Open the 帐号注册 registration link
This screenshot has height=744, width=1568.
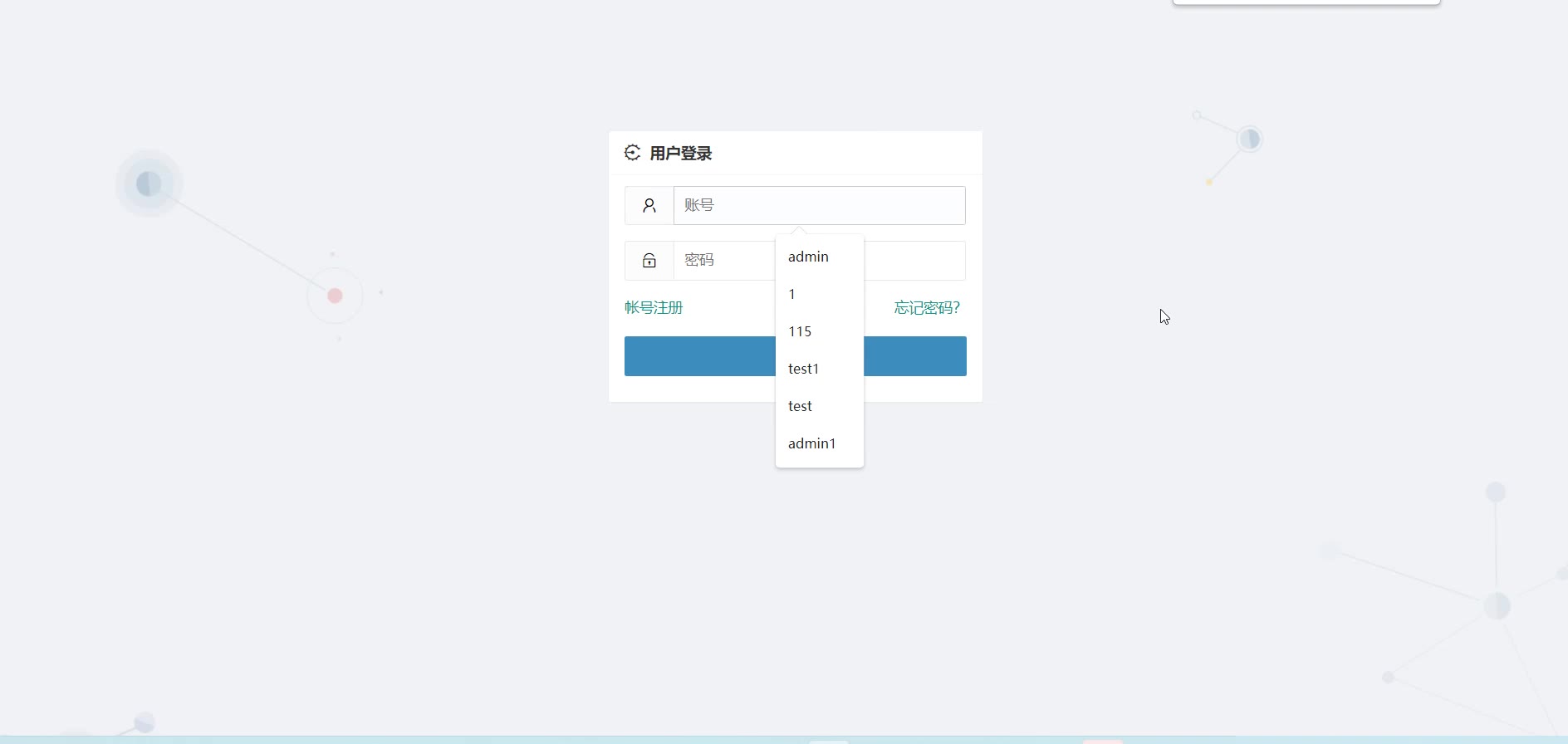[x=654, y=308]
